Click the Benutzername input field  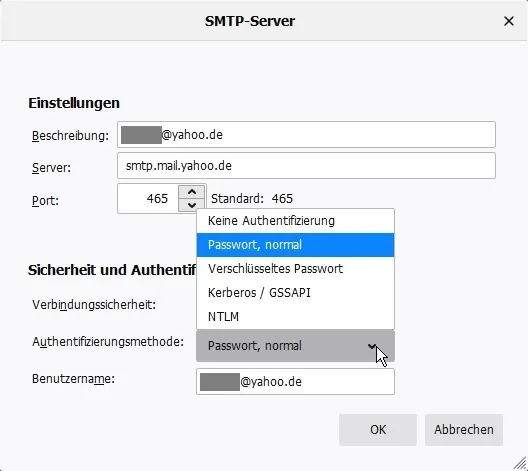(x=295, y=381)
